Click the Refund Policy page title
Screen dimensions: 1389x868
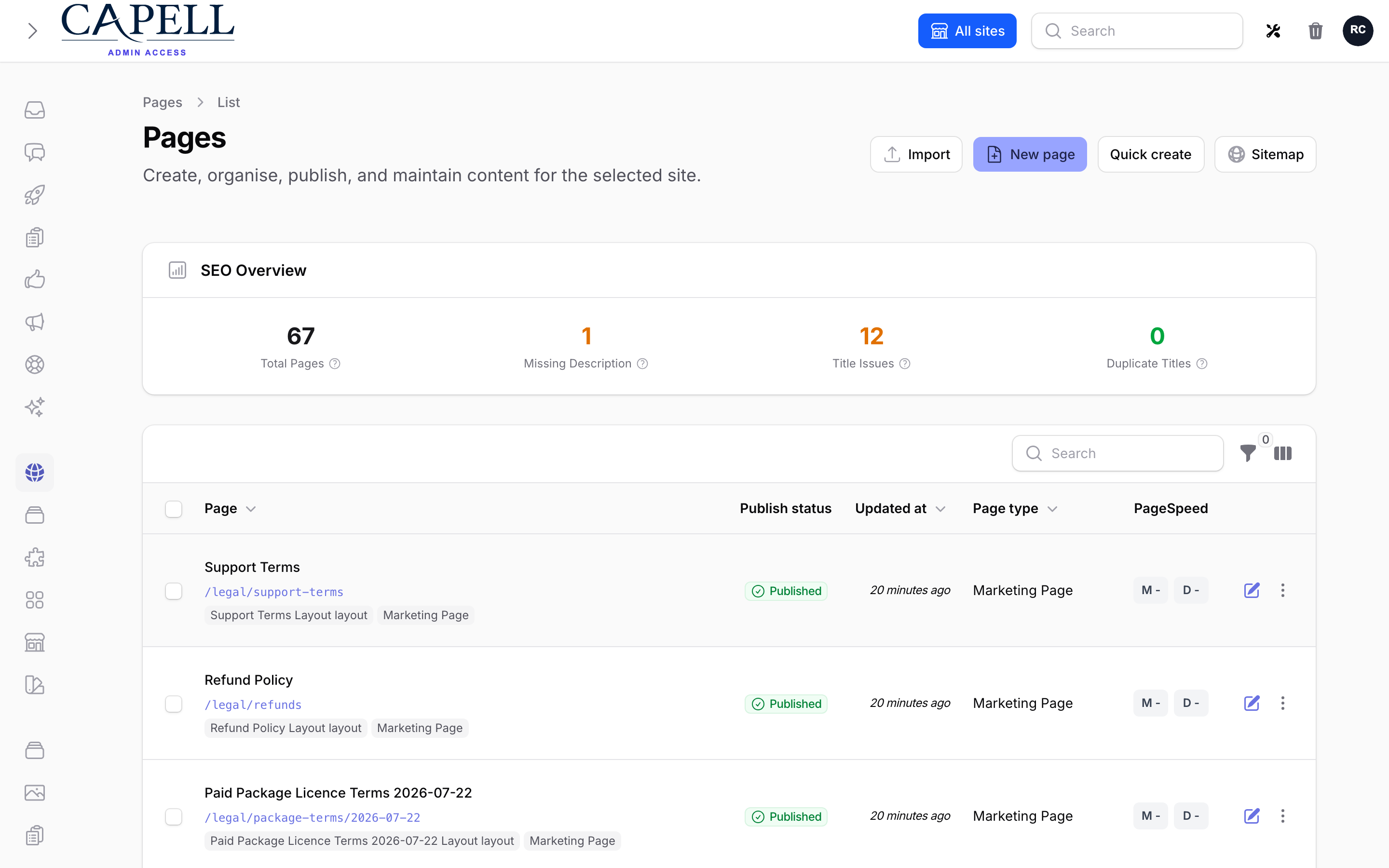click(248, 680)
